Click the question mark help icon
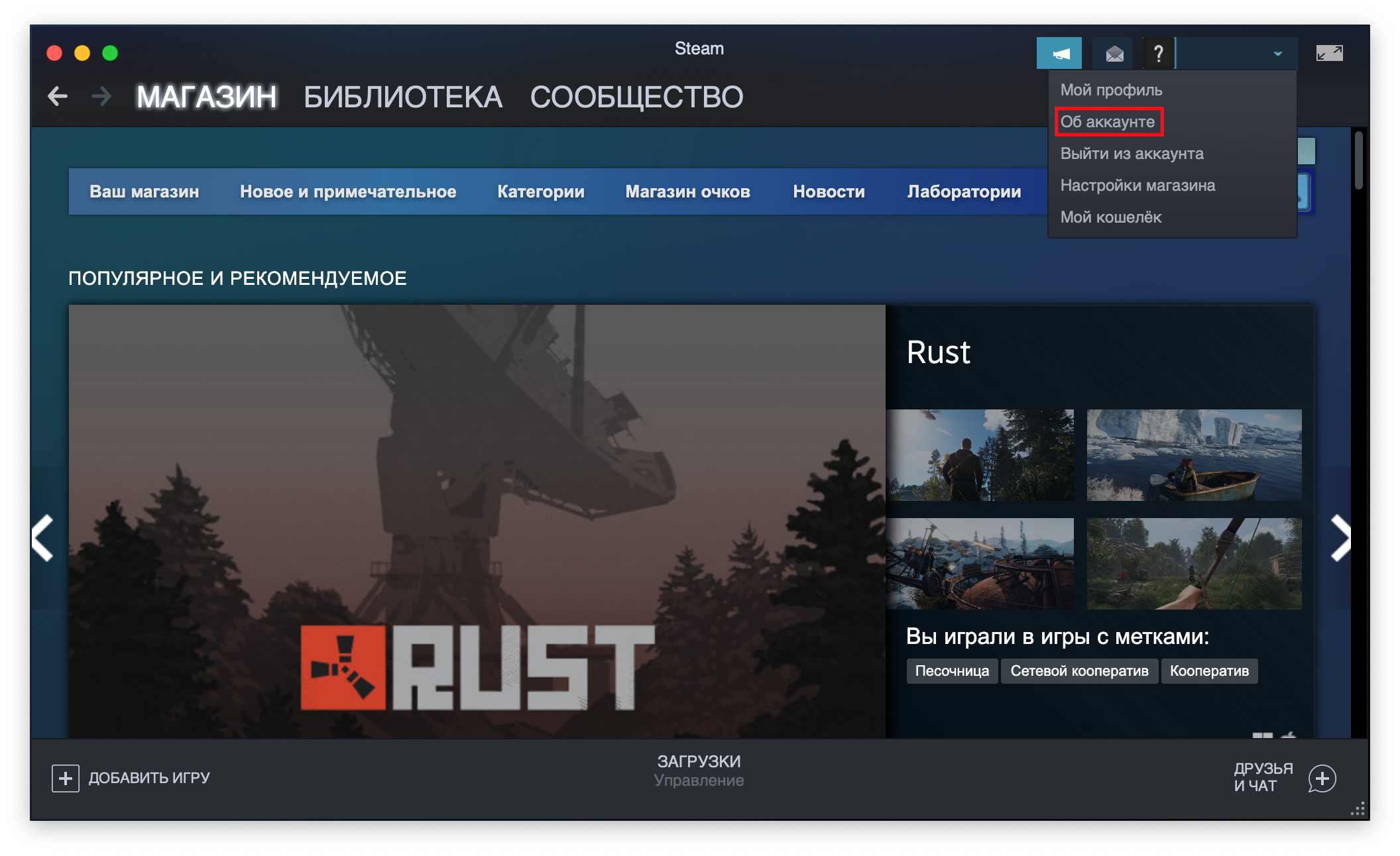This screenshot has height=856, width=1400. tap(1158, 54)
